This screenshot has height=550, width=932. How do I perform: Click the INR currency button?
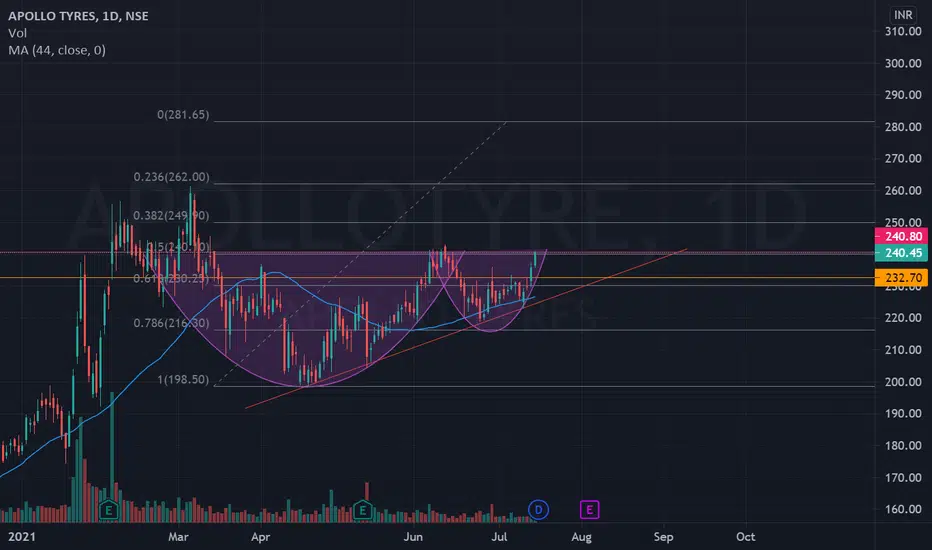tap(903, 15)
